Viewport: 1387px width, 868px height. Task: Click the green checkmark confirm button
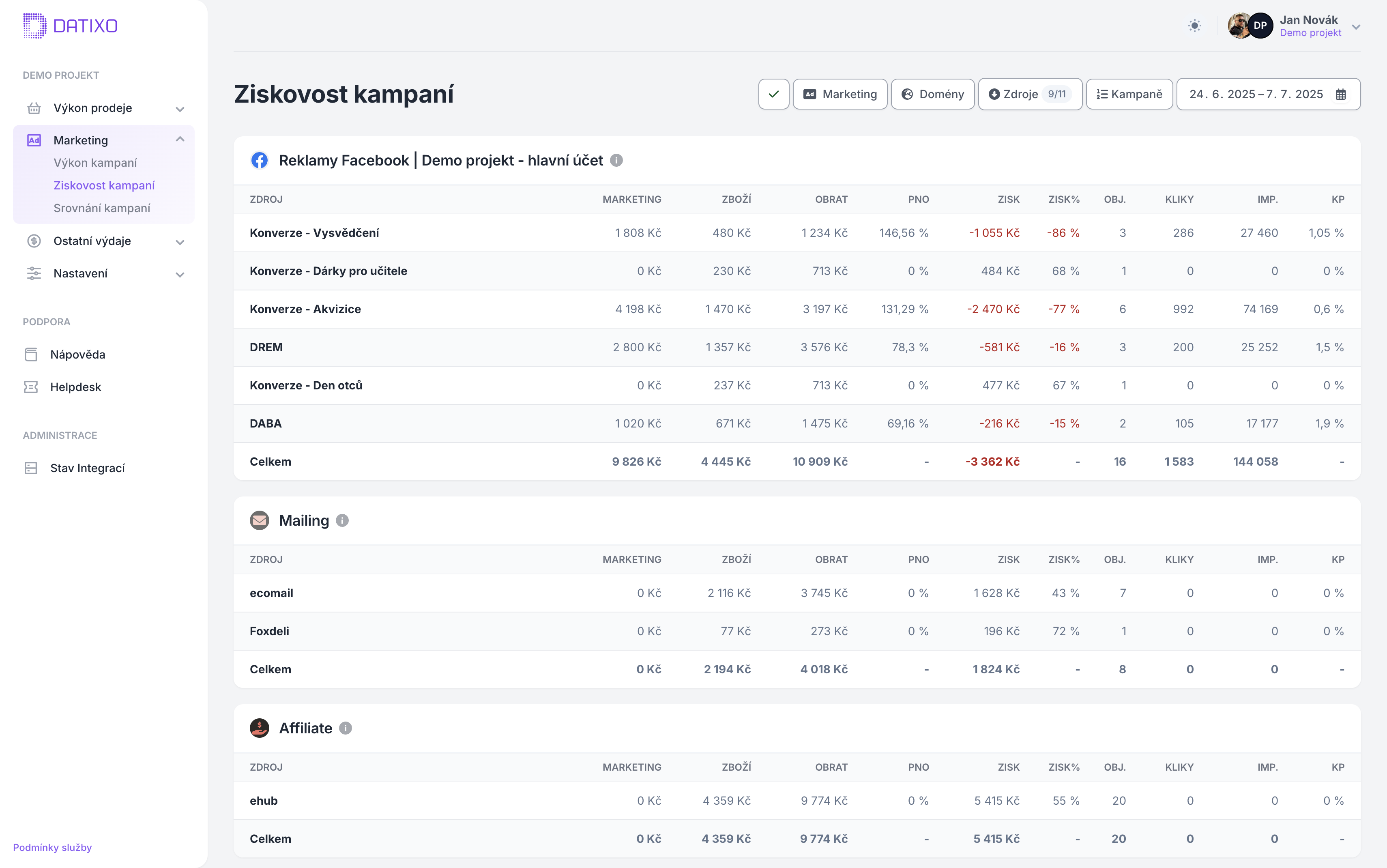[773, 94]
